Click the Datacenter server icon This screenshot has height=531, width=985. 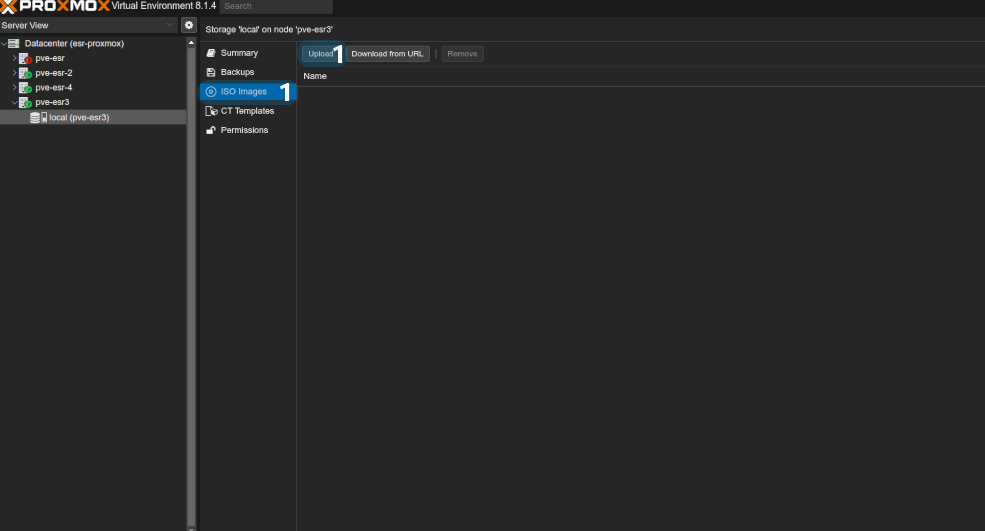(14, 43)
